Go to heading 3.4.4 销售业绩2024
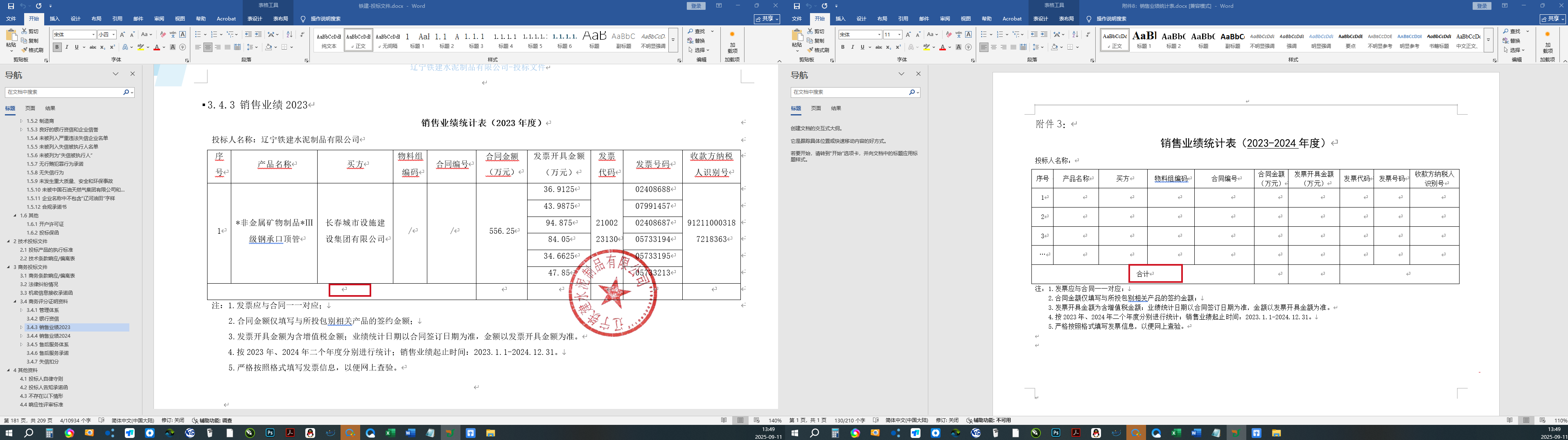 pyautogui.click(x=49, y=336)
